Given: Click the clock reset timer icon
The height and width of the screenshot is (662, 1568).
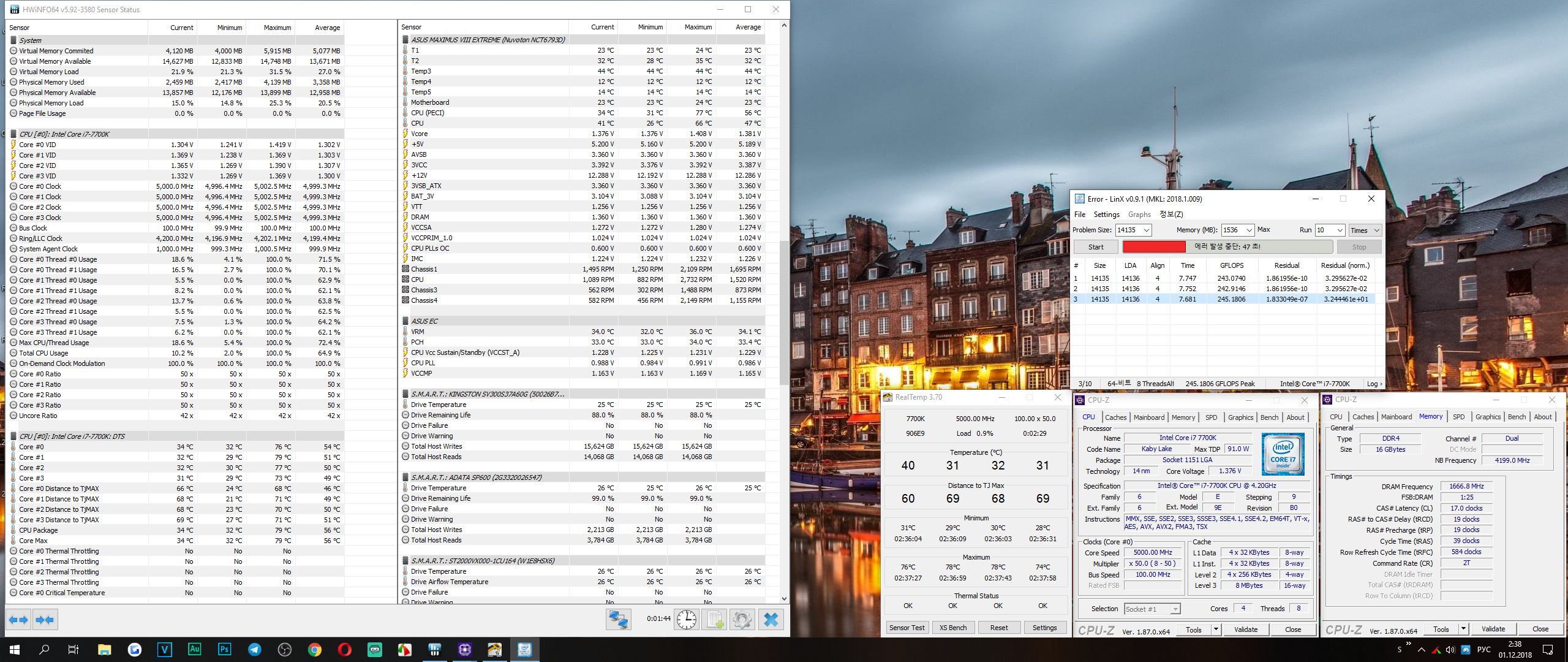Looking at the screenshot, I should (686, 620).
